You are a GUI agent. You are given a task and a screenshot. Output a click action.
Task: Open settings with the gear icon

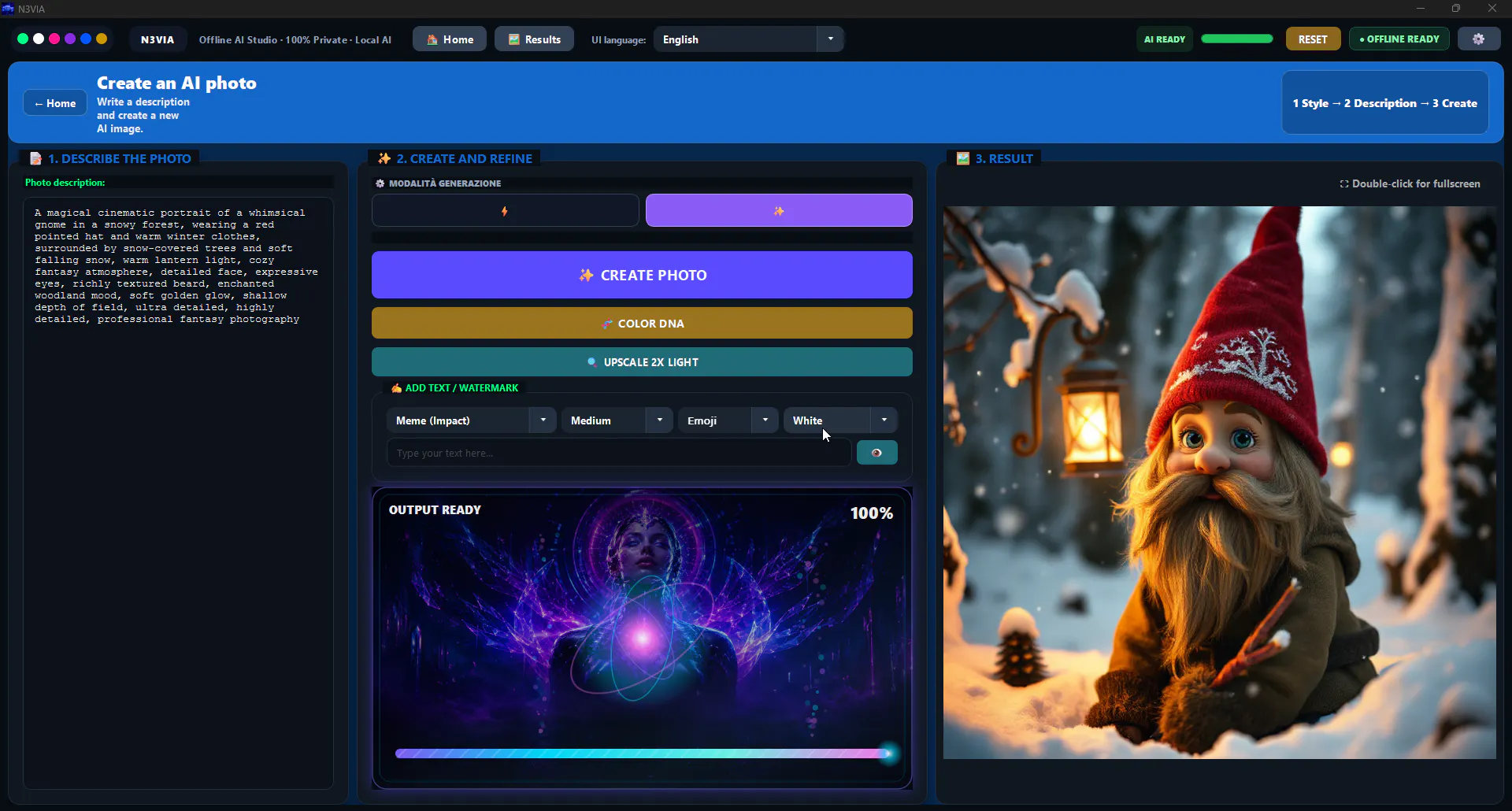[1478, 39]
